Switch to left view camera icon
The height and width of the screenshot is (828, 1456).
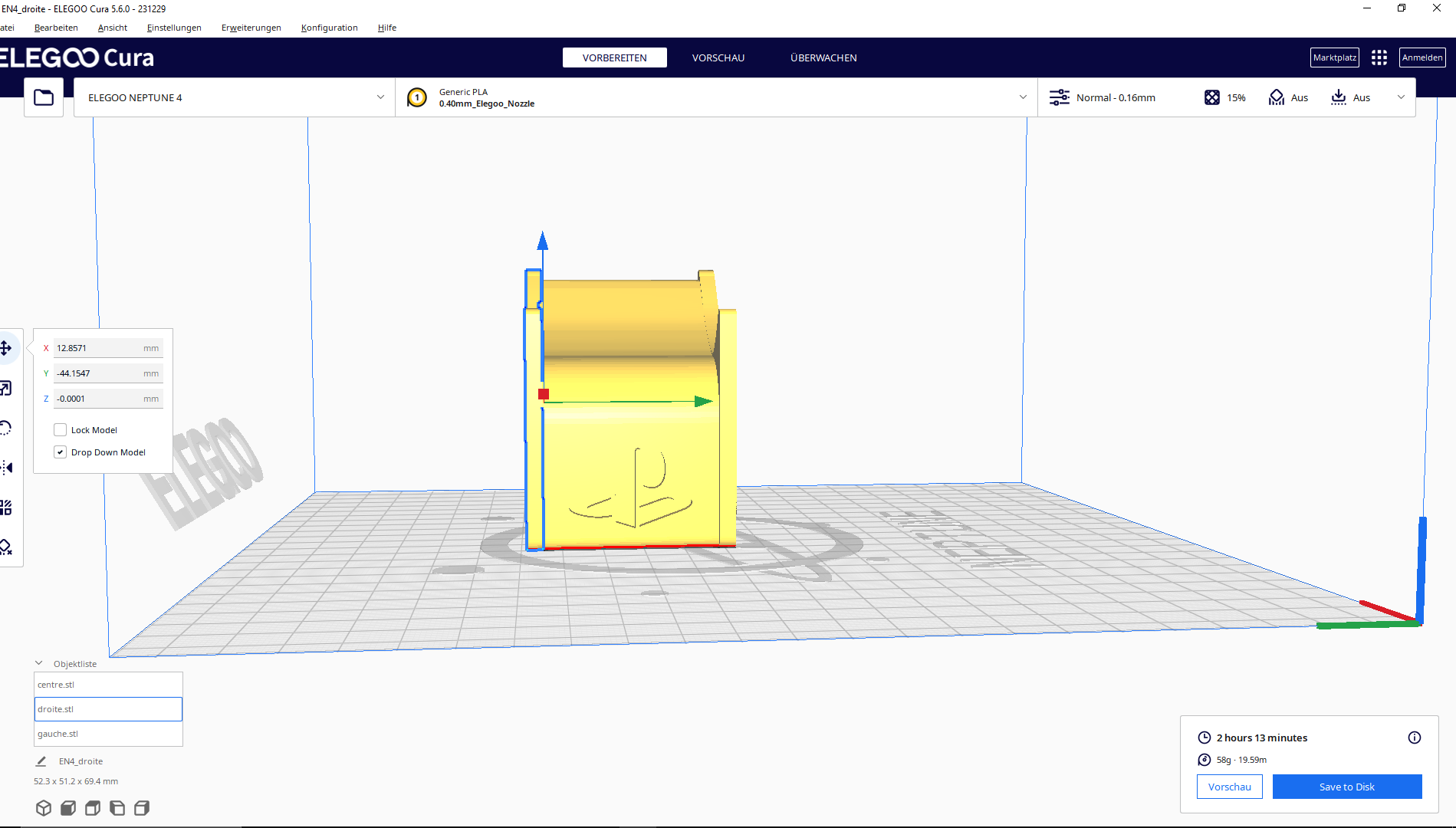click(117, 808)
